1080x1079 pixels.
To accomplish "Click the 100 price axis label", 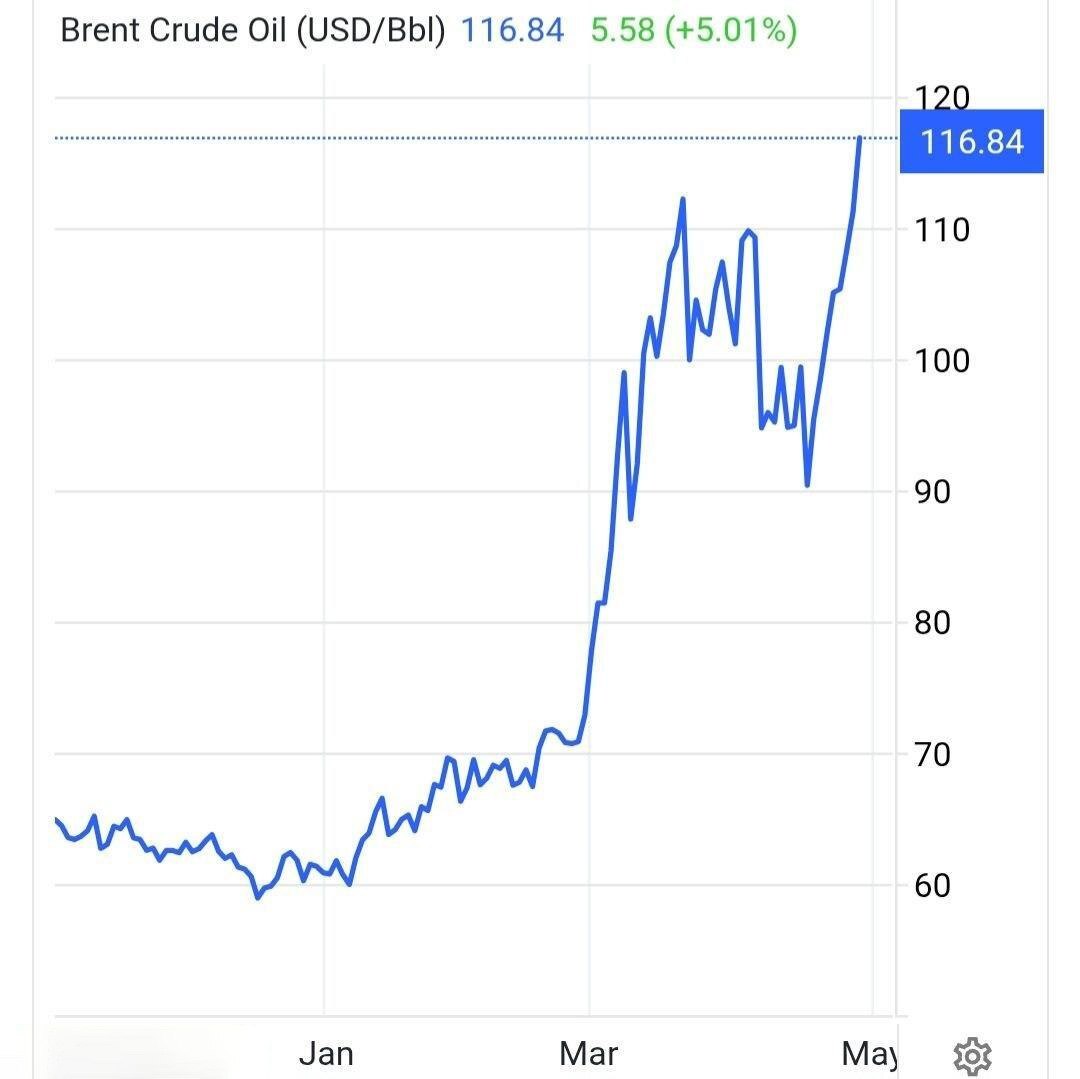I will tap(942, 361).
